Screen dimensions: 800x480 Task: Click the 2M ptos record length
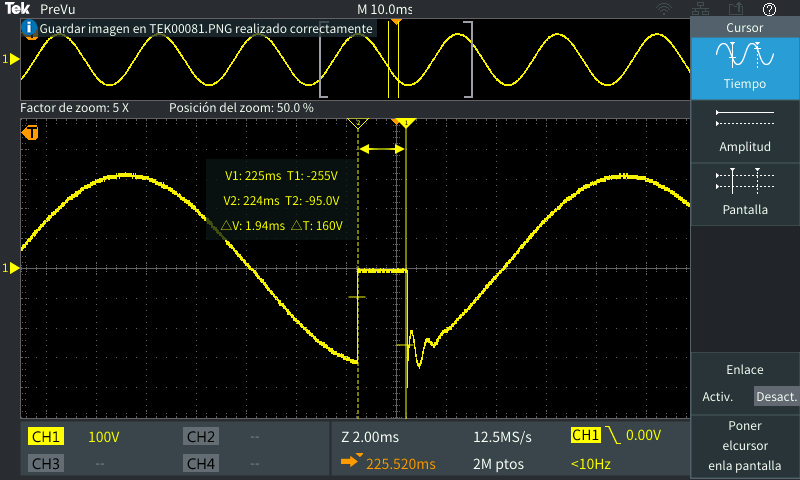(x=498, y=464)
